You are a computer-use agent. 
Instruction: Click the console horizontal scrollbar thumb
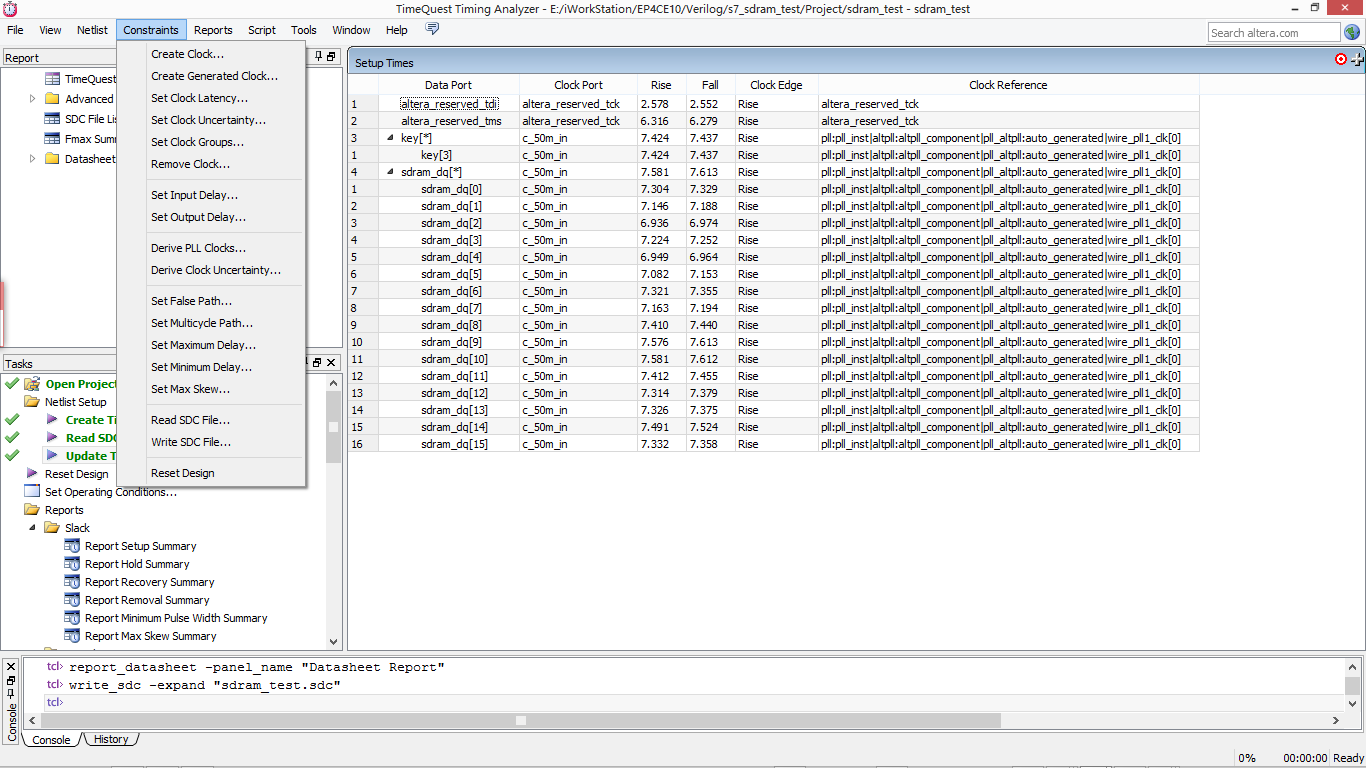521,720
